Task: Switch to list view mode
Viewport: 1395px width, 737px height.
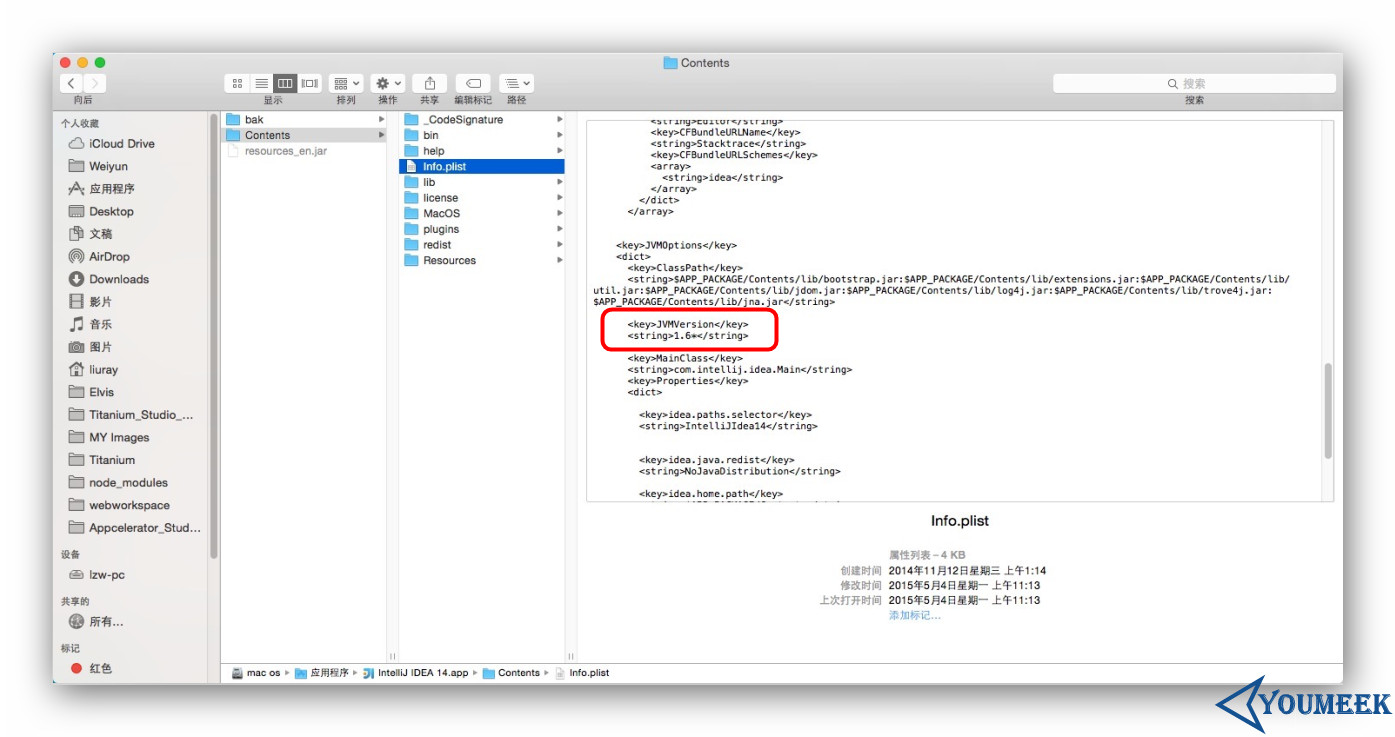Action: (x=261, y=83)
